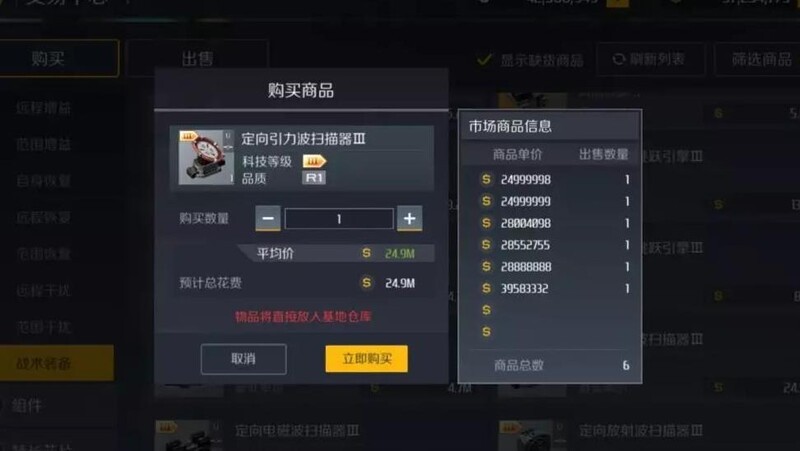The height and width of the screenshot is (451, 800).
Task: Click the plus button to increase quantity
Action: tap(409, 218)
